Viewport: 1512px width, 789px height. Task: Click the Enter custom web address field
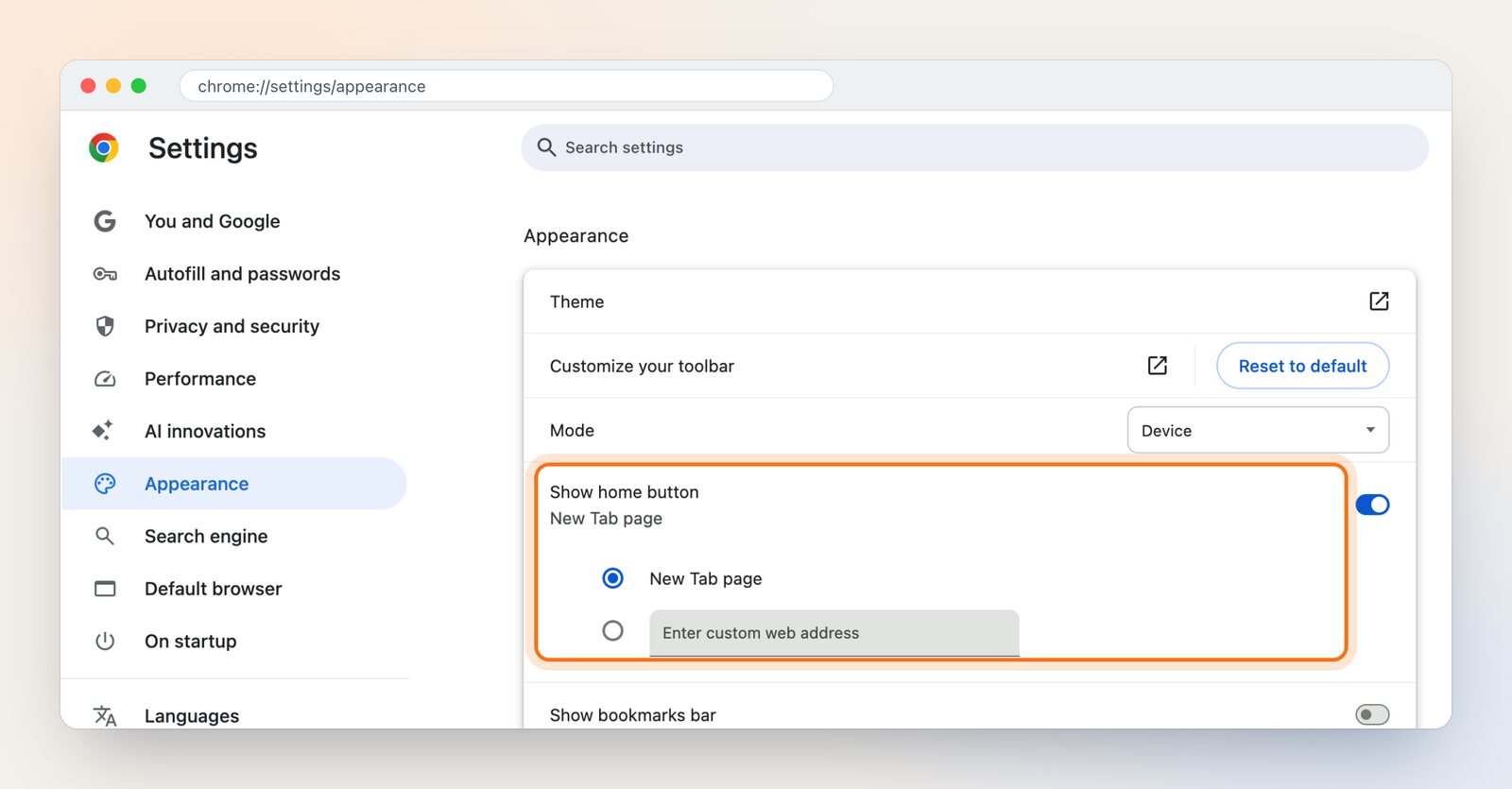click(x=834, y=633)
